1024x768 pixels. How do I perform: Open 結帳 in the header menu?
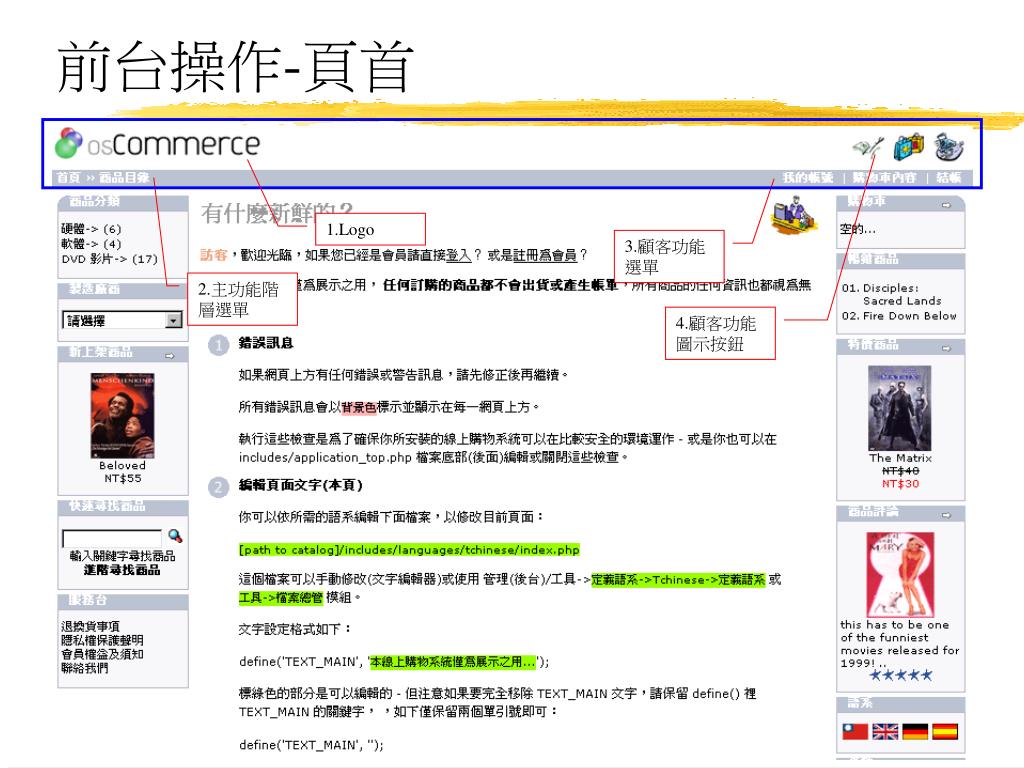(949, 178)
